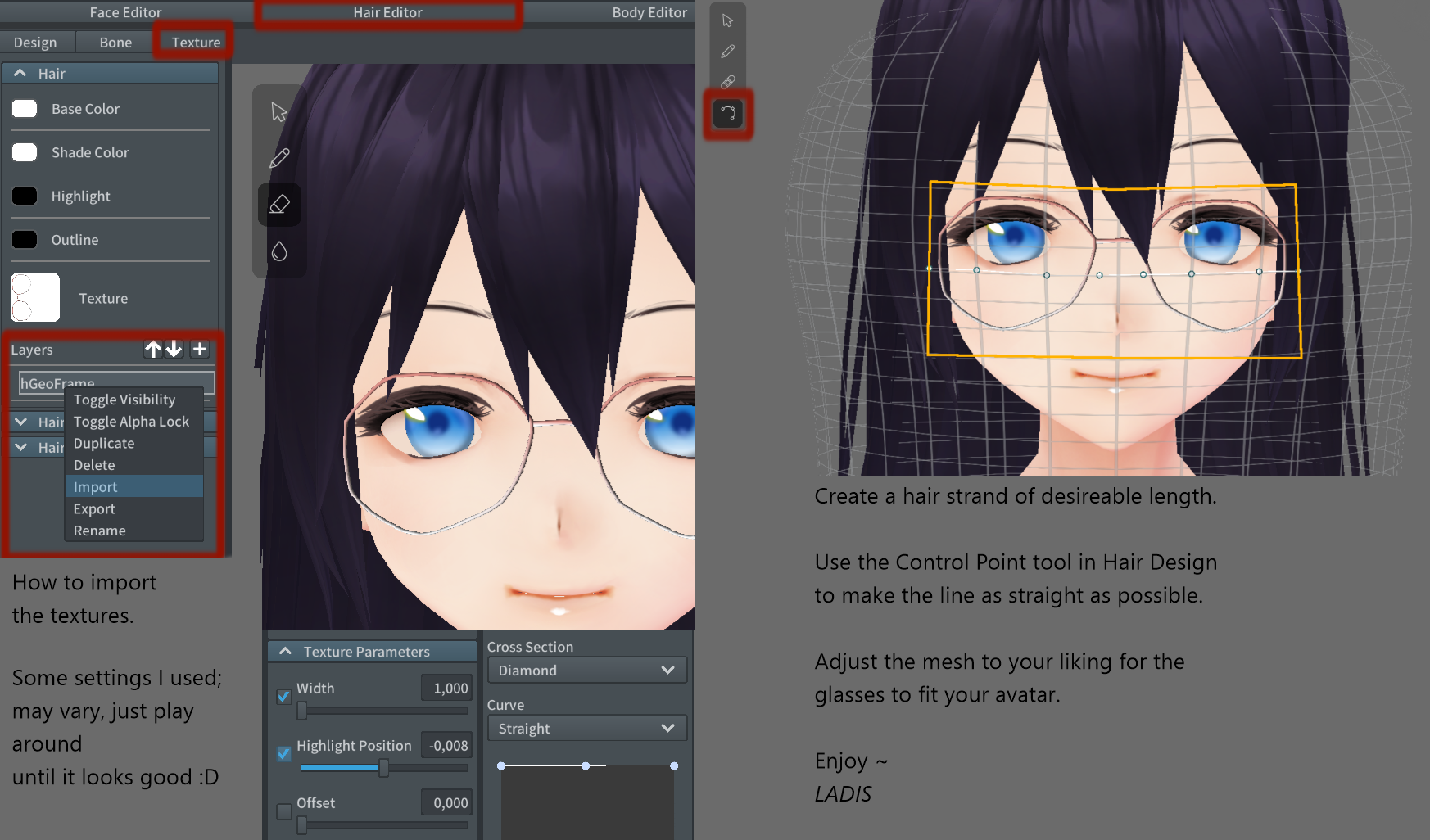Toggle the Highlight Position checkbox
Viewport: 1430px width, 840px height.
(x=283, y=754)
